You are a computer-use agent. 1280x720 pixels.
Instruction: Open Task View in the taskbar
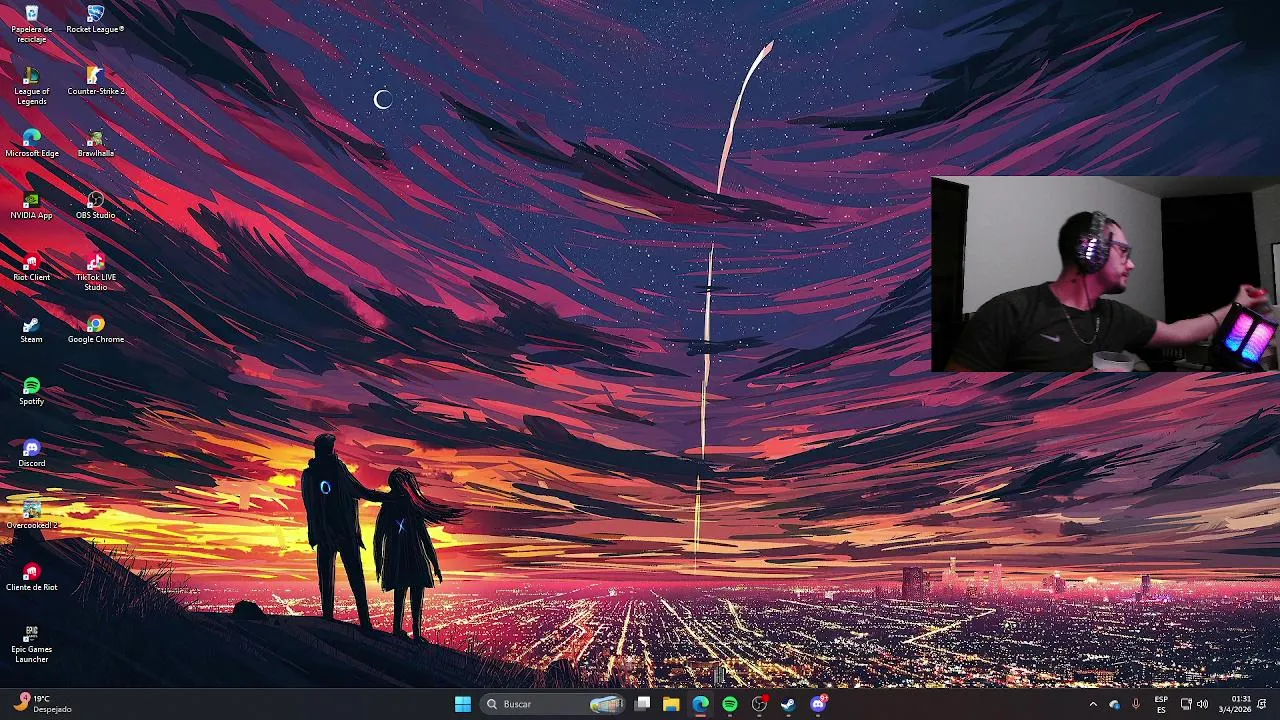click(643, 704)
